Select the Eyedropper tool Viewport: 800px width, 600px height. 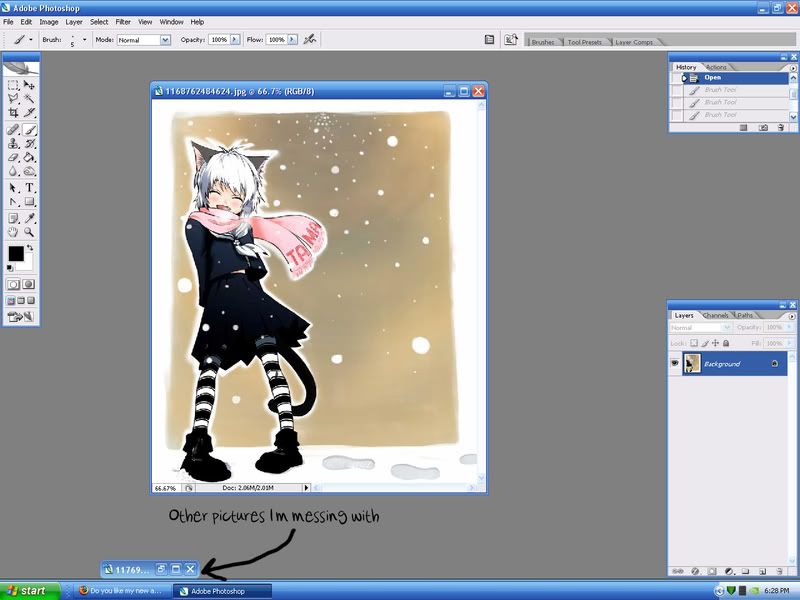(29, 219)
